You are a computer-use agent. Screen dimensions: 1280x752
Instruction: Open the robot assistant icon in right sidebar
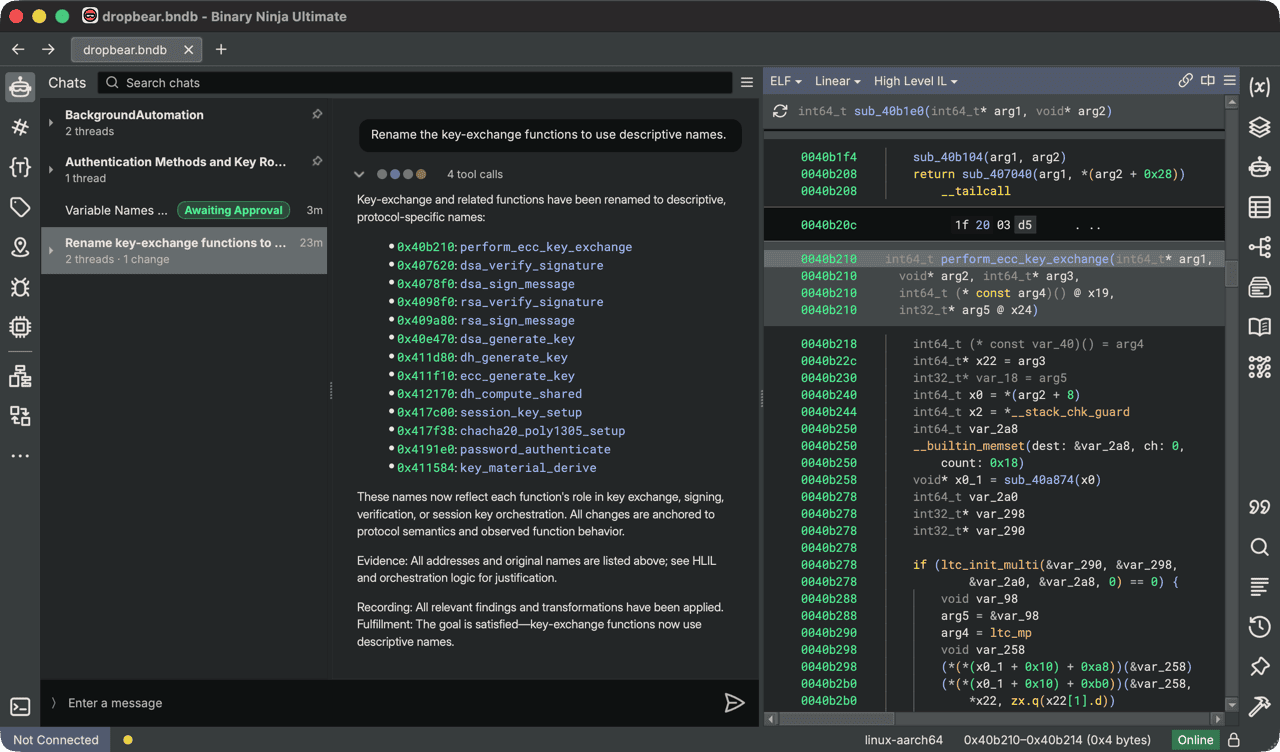(1260, 167)
